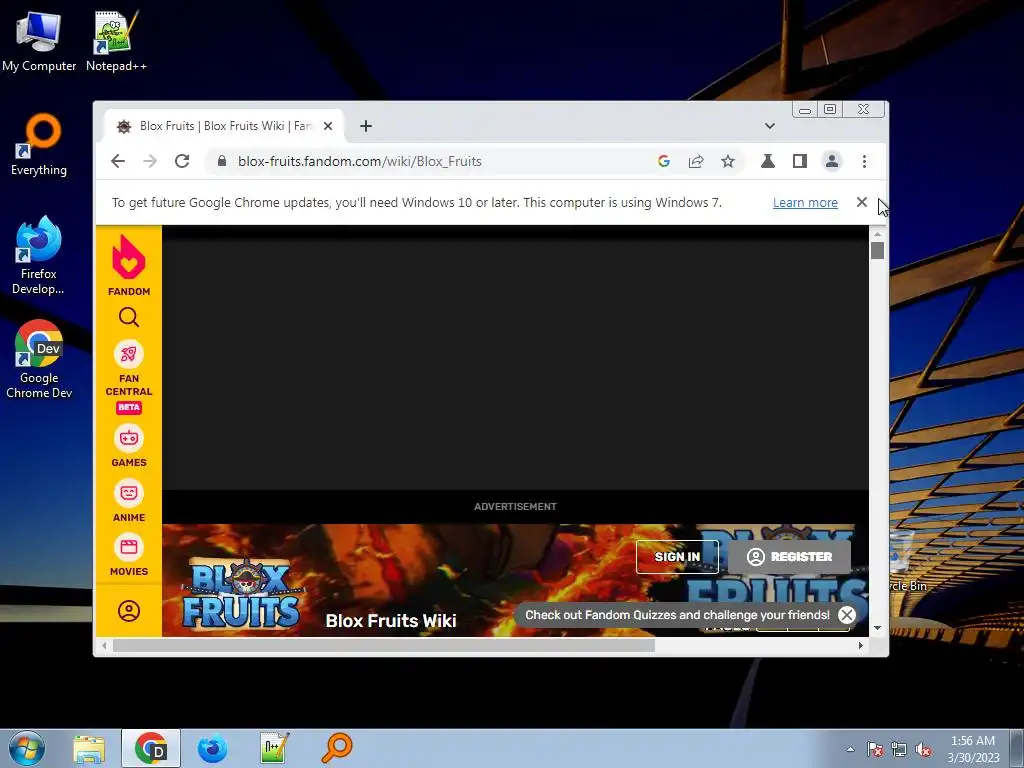Select Firefox Developer desktop shortcut
The image size is (1024, 768).
click(x=39, y=256)
